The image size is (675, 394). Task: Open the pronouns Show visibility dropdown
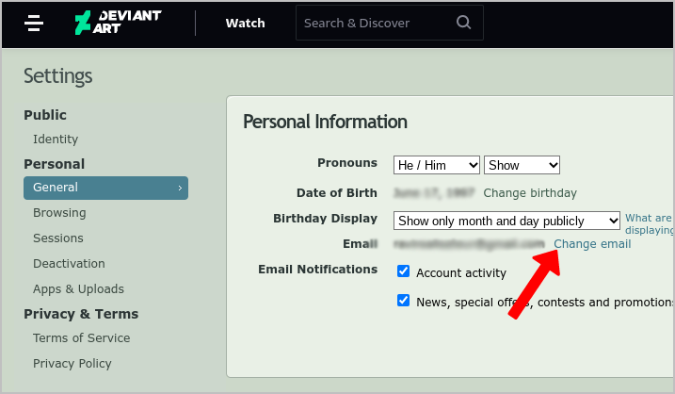522,165
